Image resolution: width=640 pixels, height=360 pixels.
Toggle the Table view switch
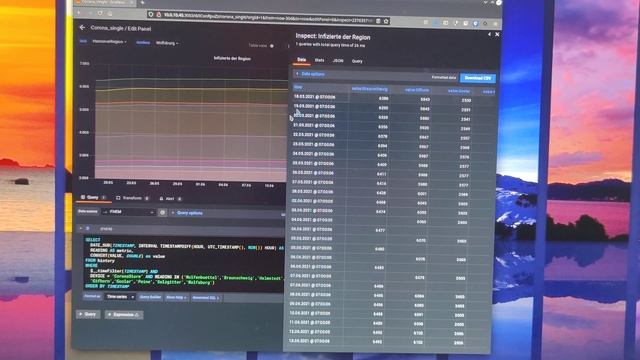(x=272, y=46)
